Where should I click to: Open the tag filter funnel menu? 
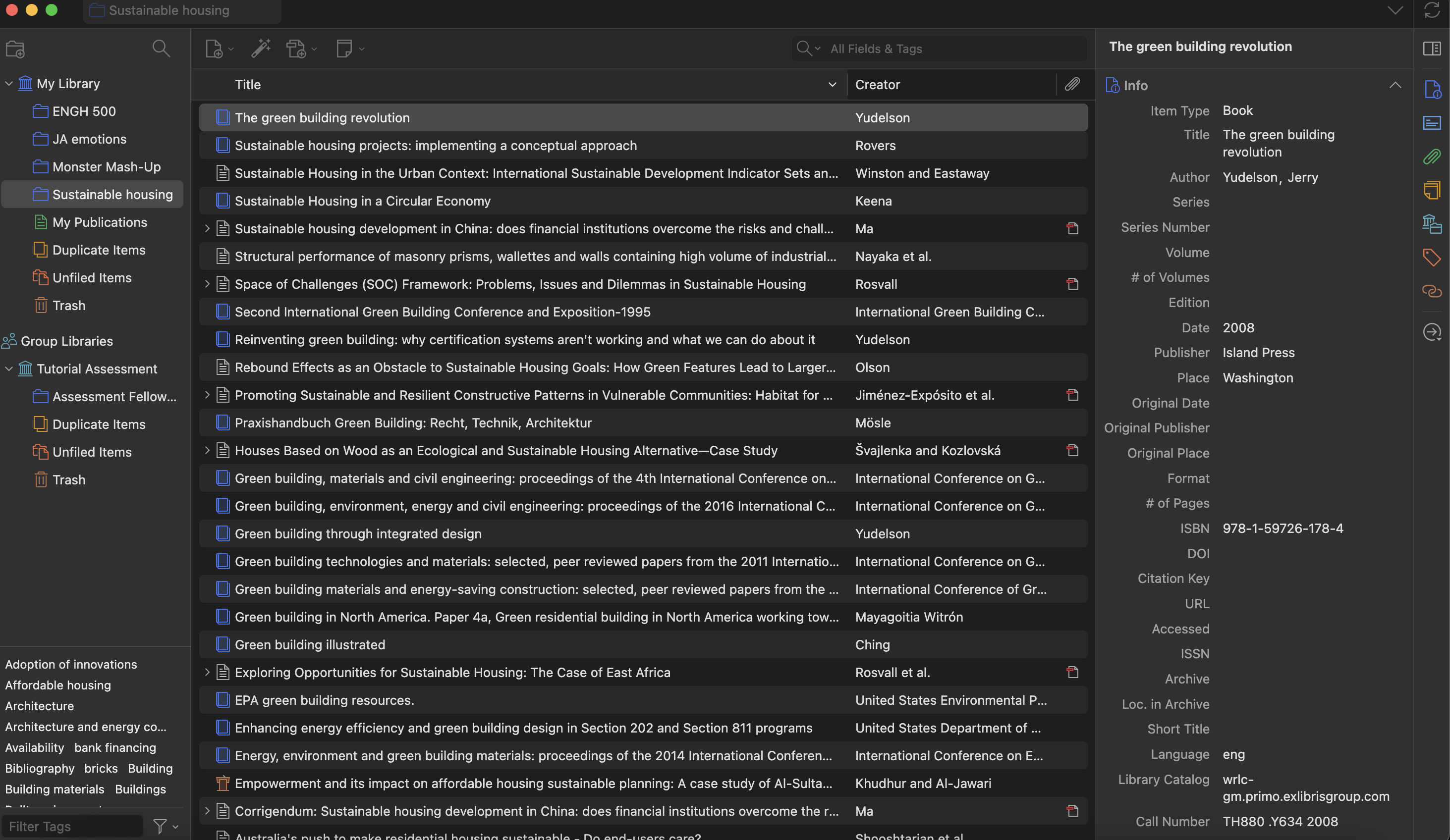[165, 826]
